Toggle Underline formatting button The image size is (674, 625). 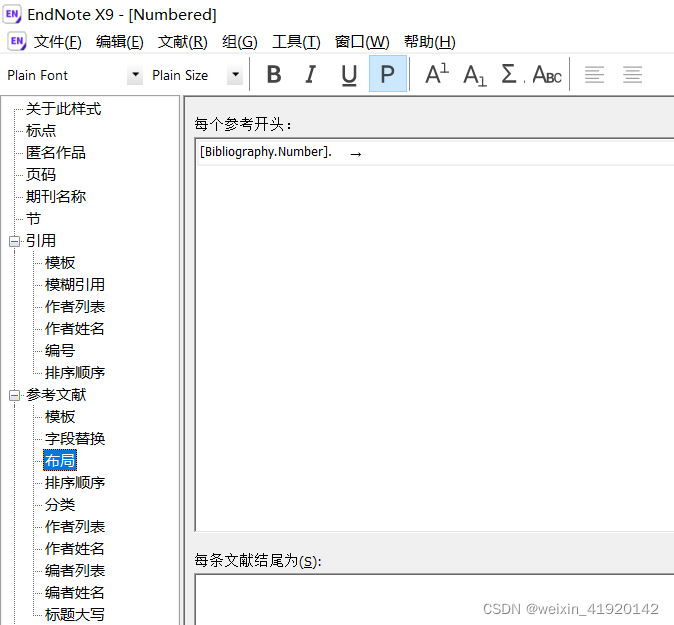pyautogui.click(x=349, y=74)
